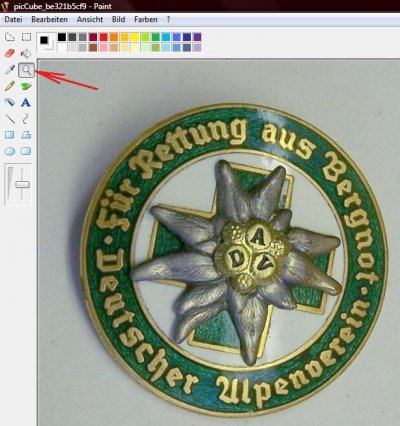Activate the Text tool
This screenshot has width=400, height=426.
(x=26, y=102)
